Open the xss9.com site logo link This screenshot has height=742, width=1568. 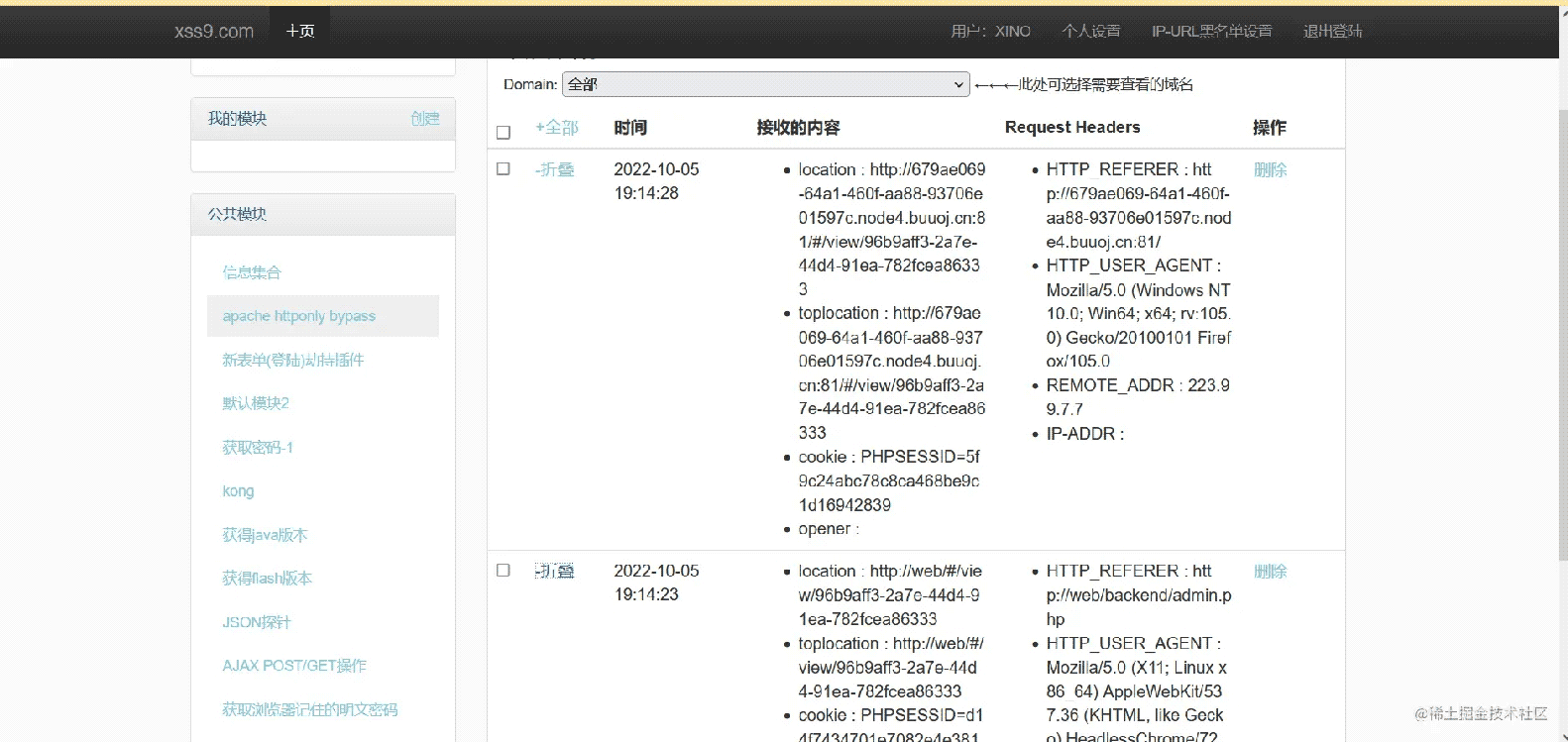point(214,32)
